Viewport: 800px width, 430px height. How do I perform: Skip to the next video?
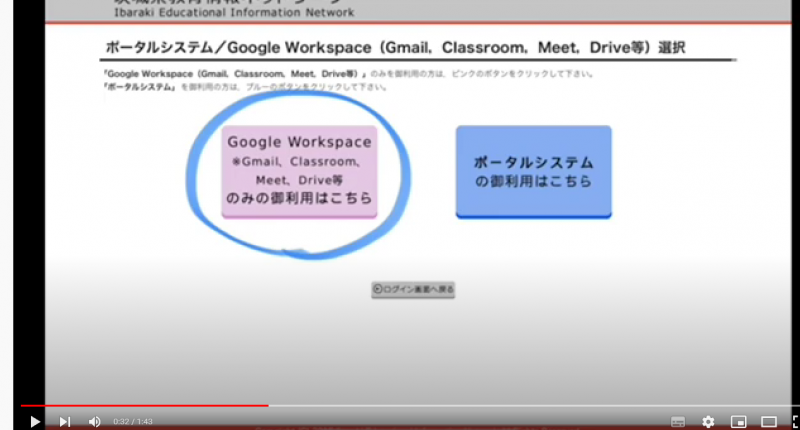pos(65,422)
